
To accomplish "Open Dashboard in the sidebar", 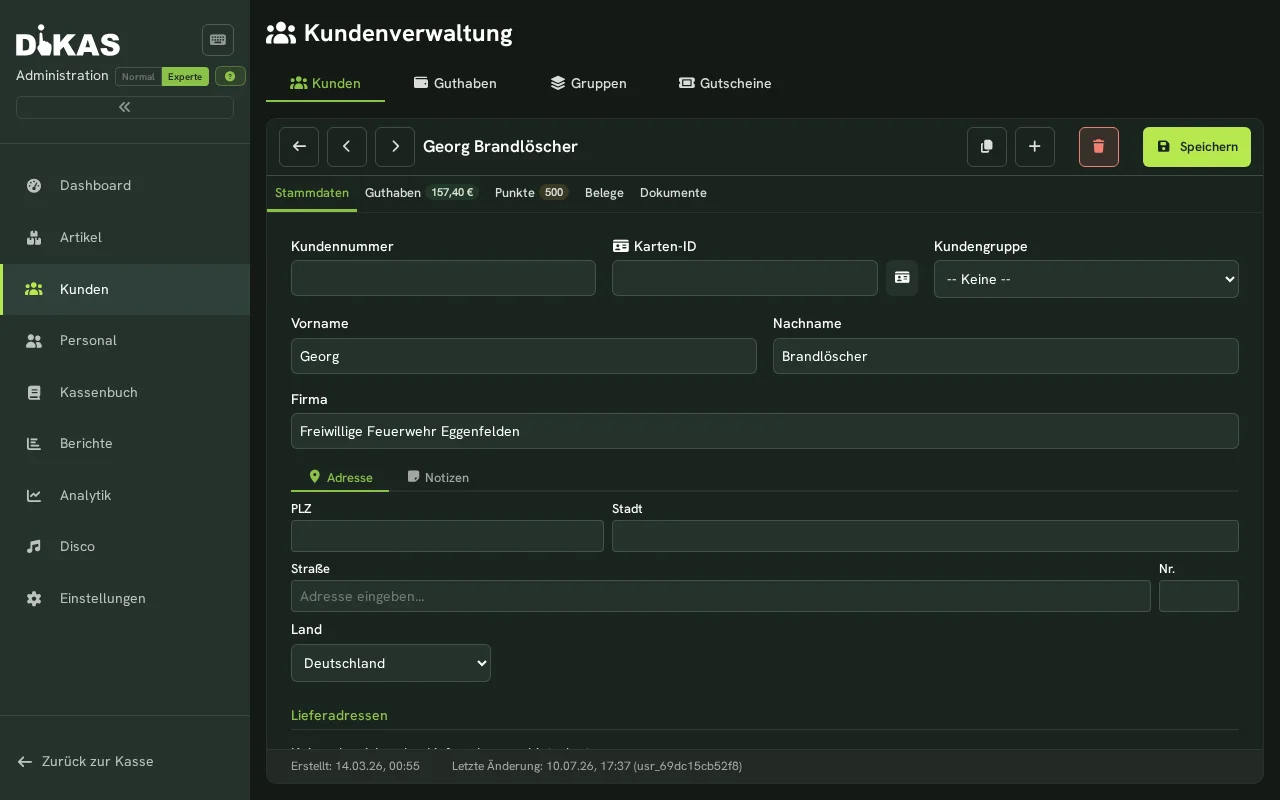I will click(125, 185).
